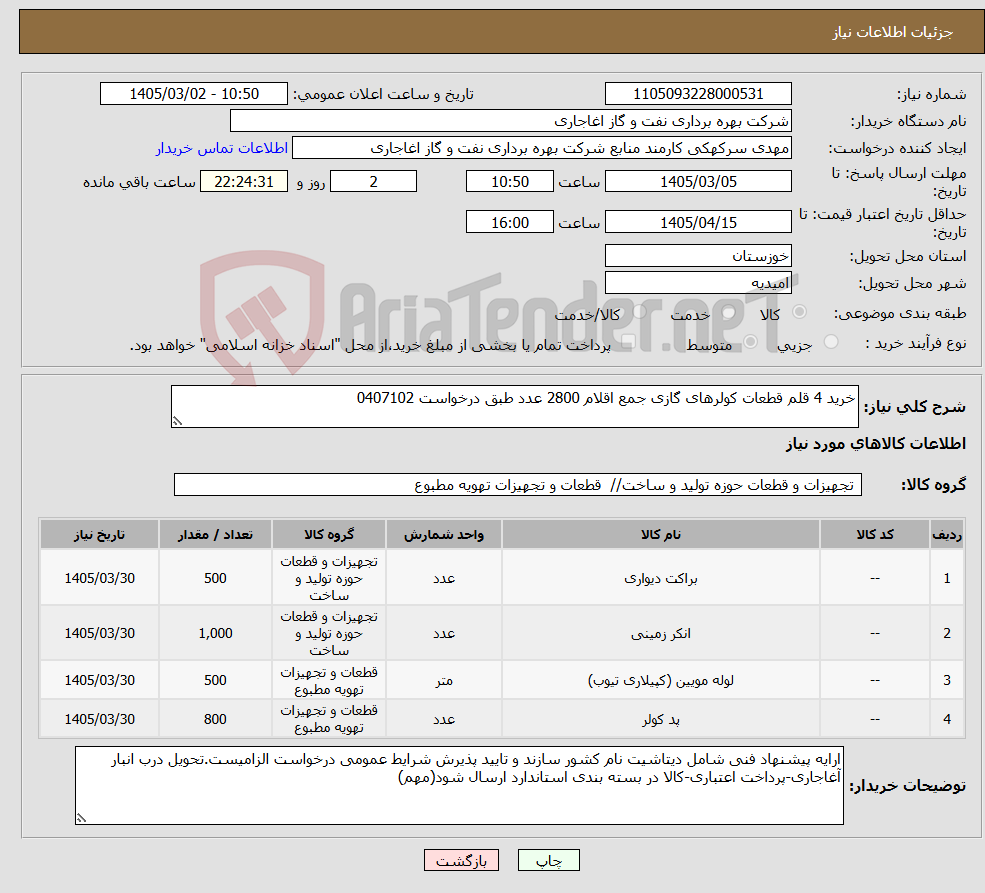Click the بازگشت back button
Viewport: 985px width, 893px height.
[x=461, y=860]
